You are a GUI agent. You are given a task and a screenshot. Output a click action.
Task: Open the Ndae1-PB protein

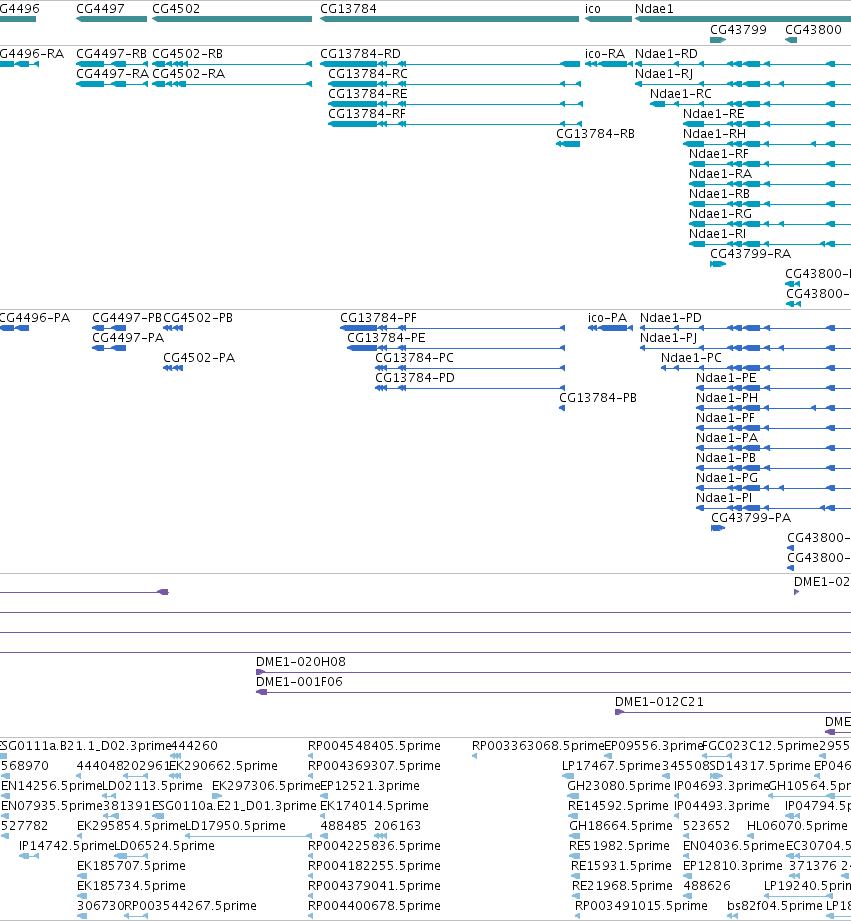[x=726, y=458]
